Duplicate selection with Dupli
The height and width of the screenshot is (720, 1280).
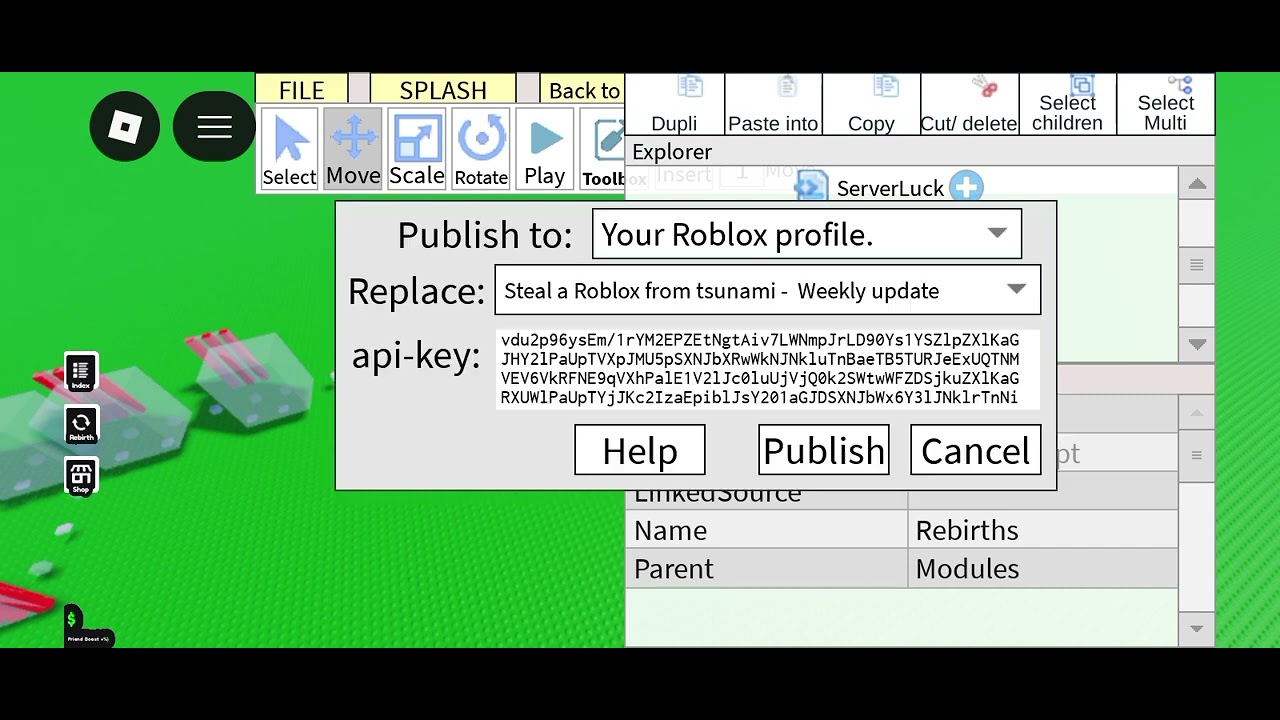click(675, 105)
